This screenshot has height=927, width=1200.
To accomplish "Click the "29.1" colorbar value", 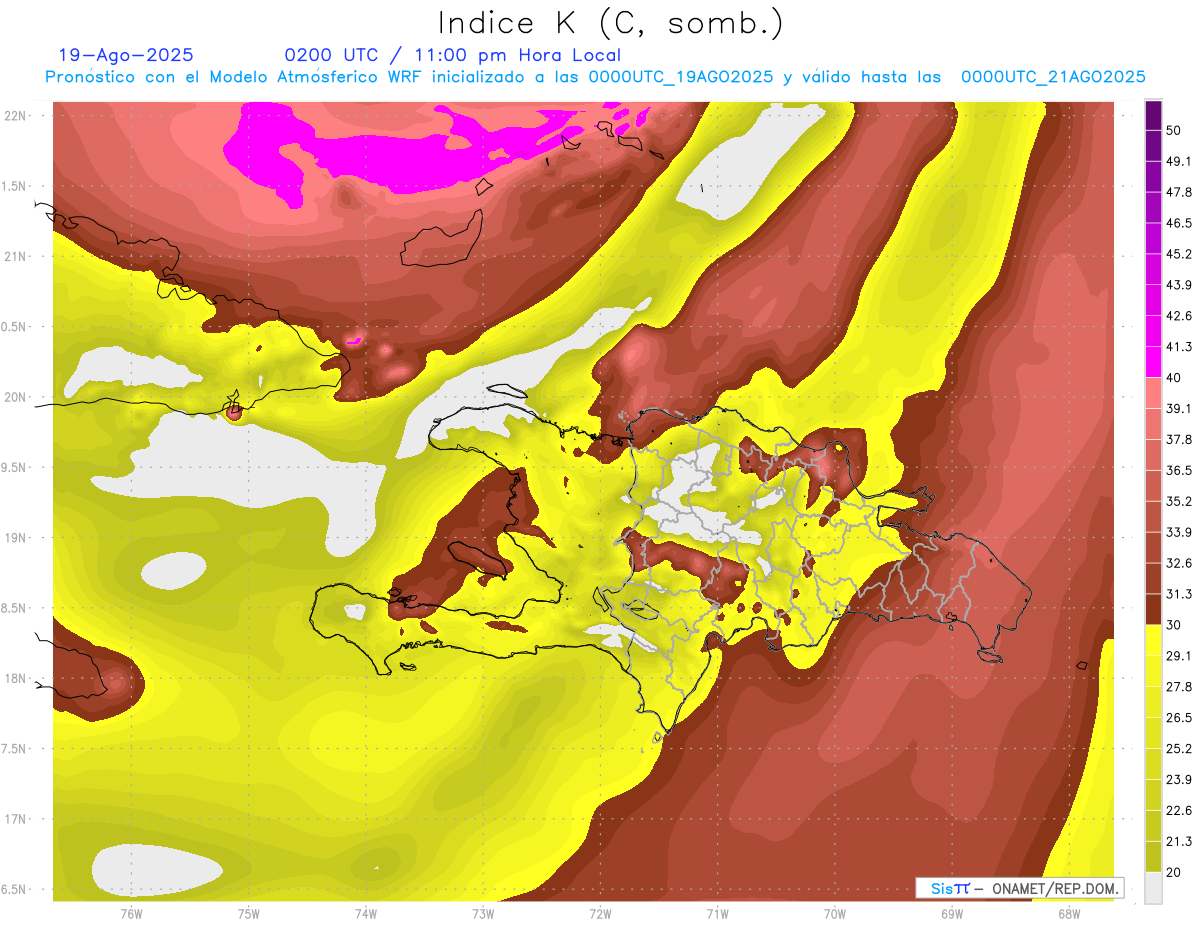I will pos(1179,655).
